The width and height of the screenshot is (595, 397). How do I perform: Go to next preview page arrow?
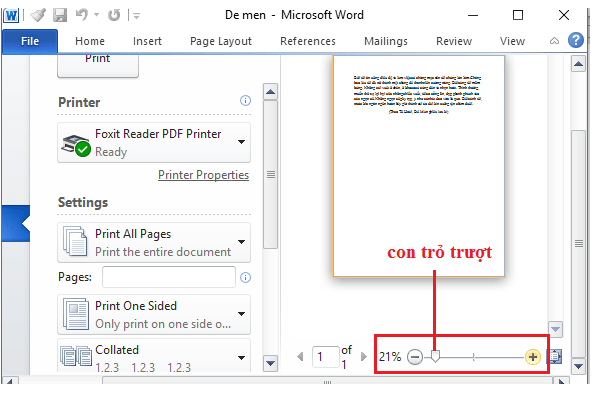364,357
